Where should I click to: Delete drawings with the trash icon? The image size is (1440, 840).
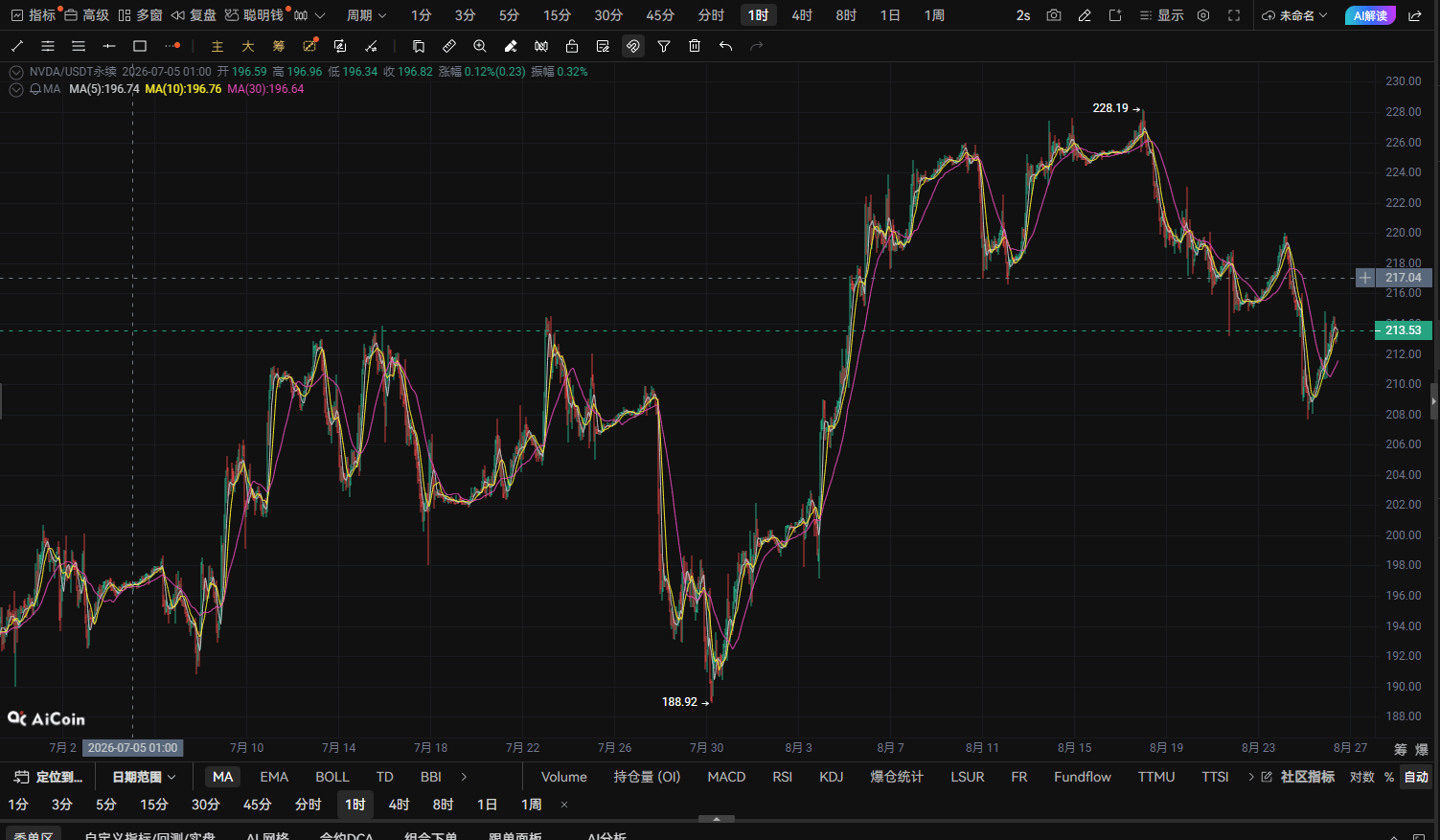point(695,46)
